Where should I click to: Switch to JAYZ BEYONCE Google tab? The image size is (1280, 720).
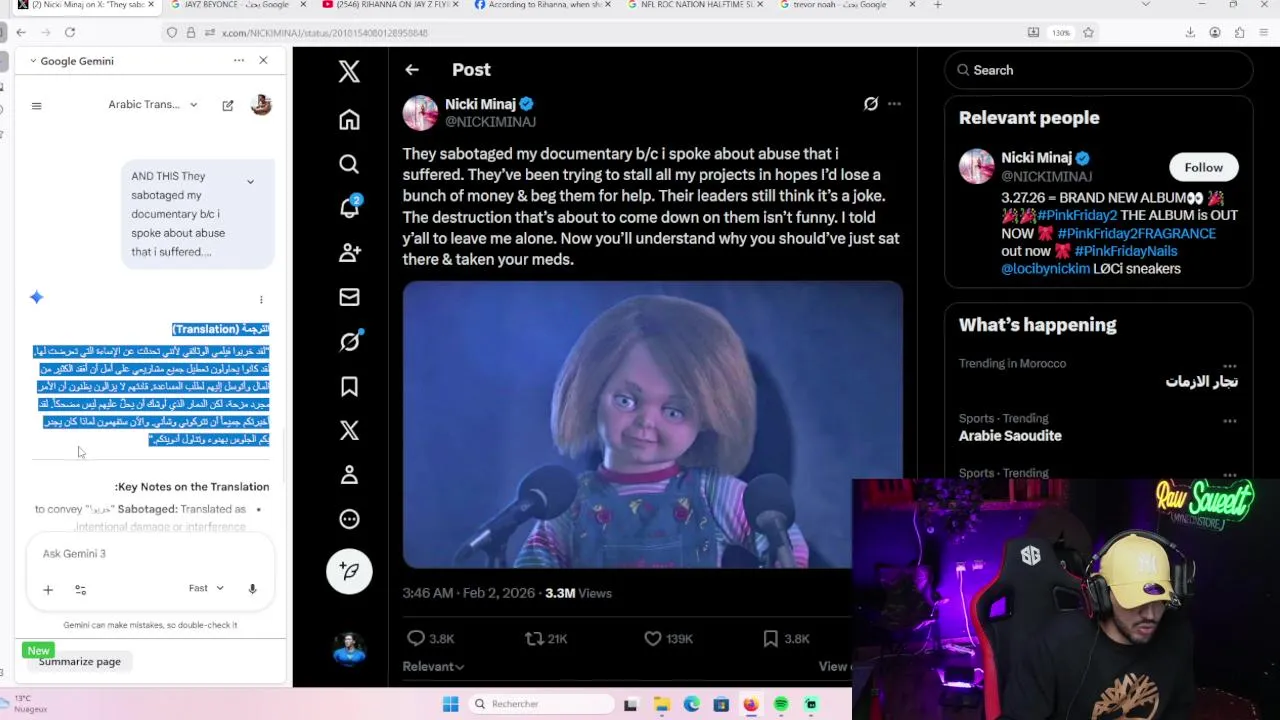[x=236, y=5]
